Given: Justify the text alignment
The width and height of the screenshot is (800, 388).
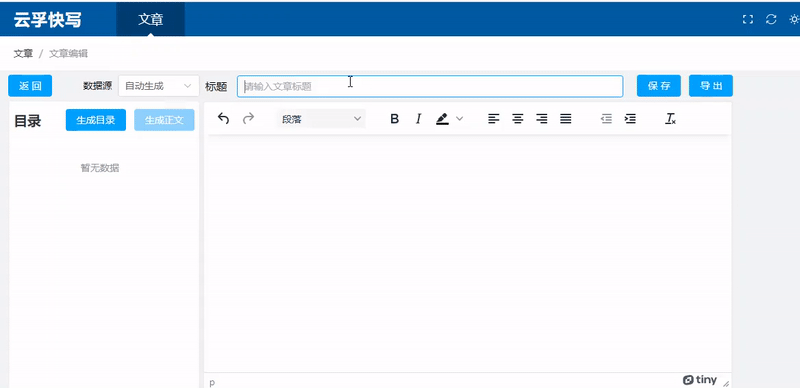Looking at the screenshot, I should (x=565, y=119).
